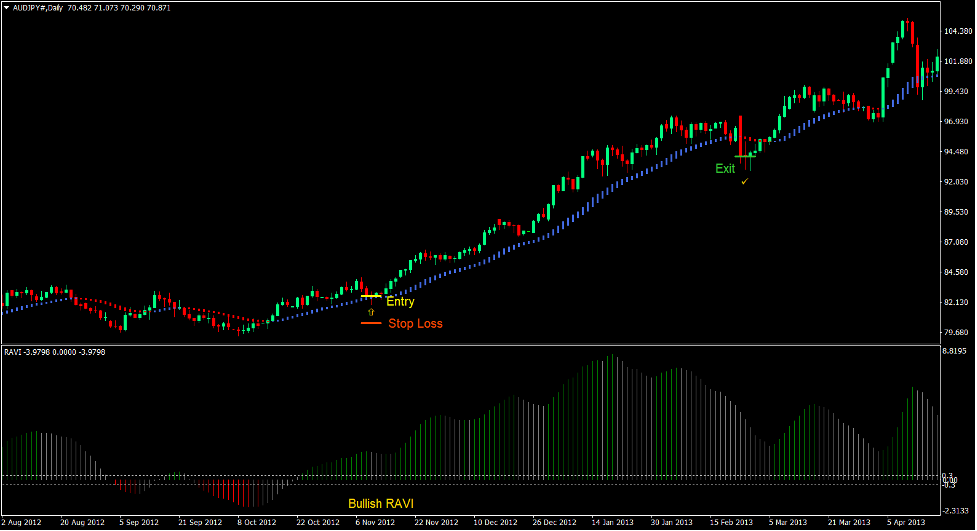Click the check mark icon below Exit
The image size is (977, 531).
(x=745, y=181)
